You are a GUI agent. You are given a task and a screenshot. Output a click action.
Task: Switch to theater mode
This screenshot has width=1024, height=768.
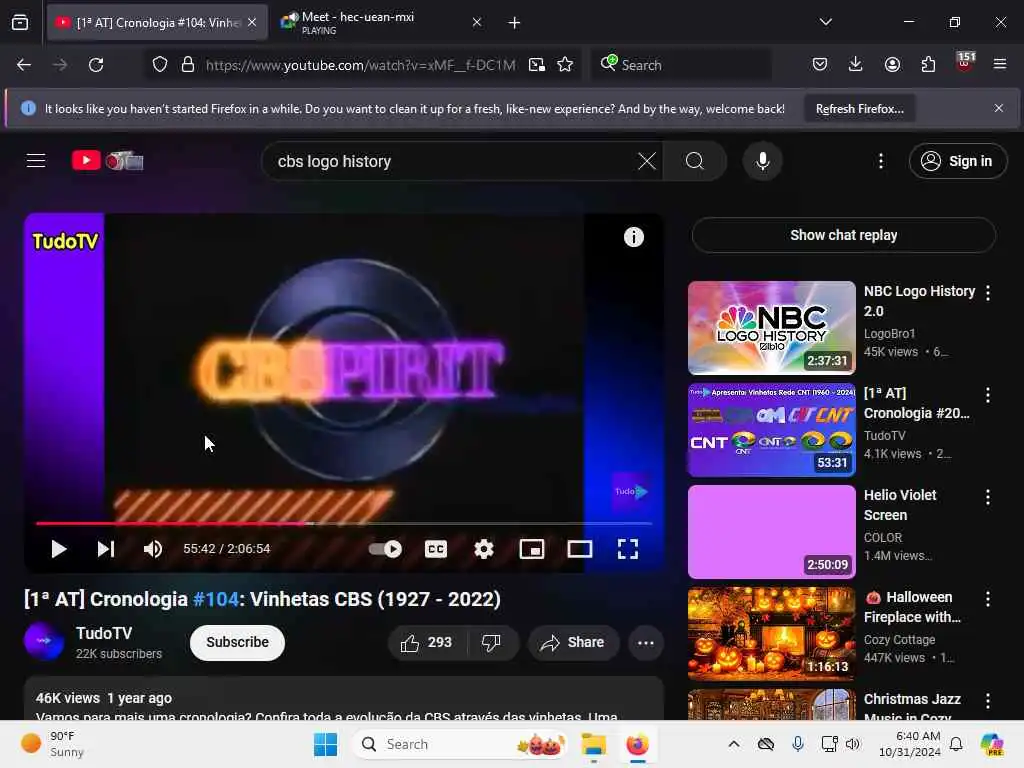point(579,549)
